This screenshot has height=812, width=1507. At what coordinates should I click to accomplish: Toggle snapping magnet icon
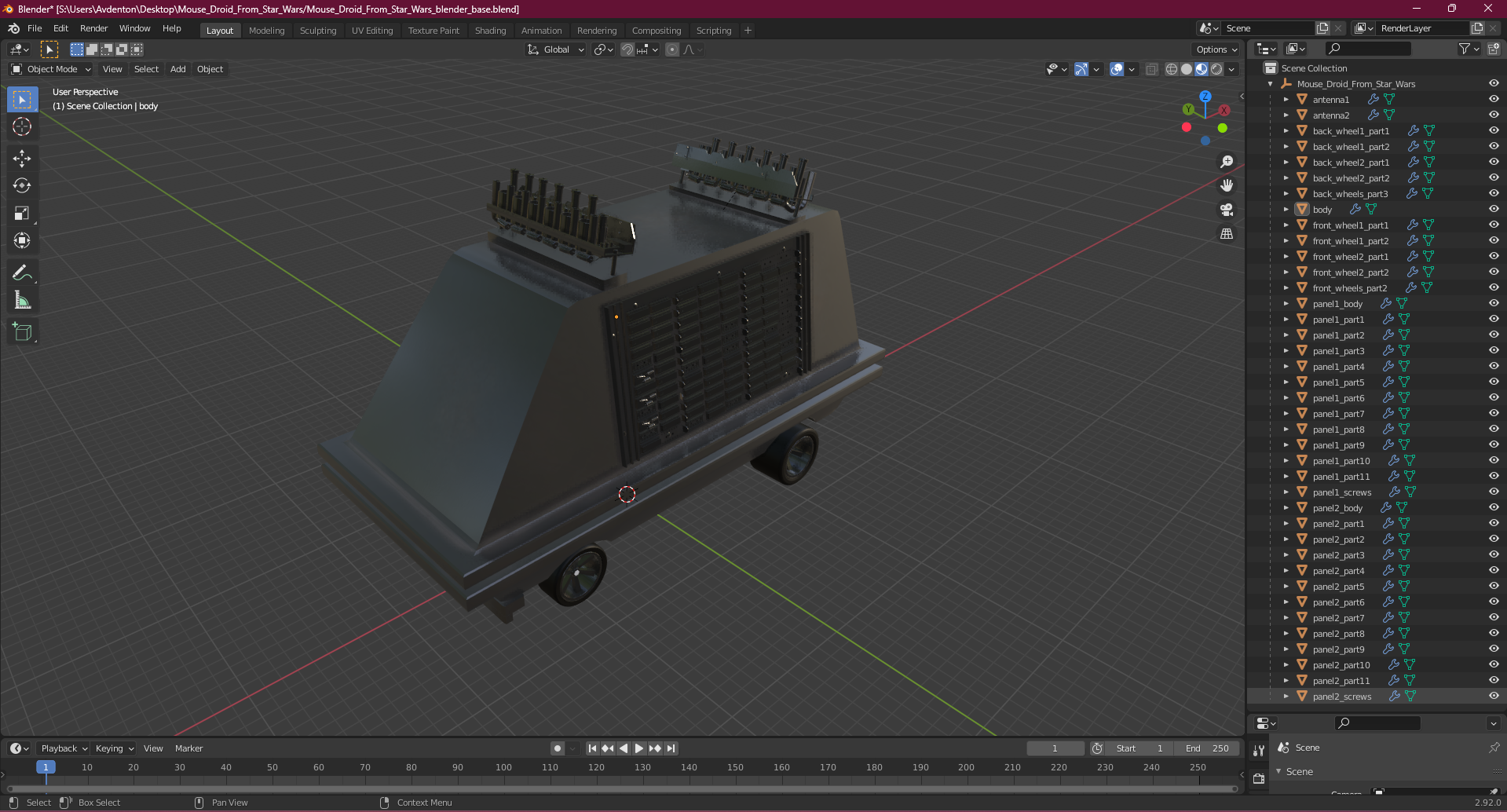[x=627, y=49]
